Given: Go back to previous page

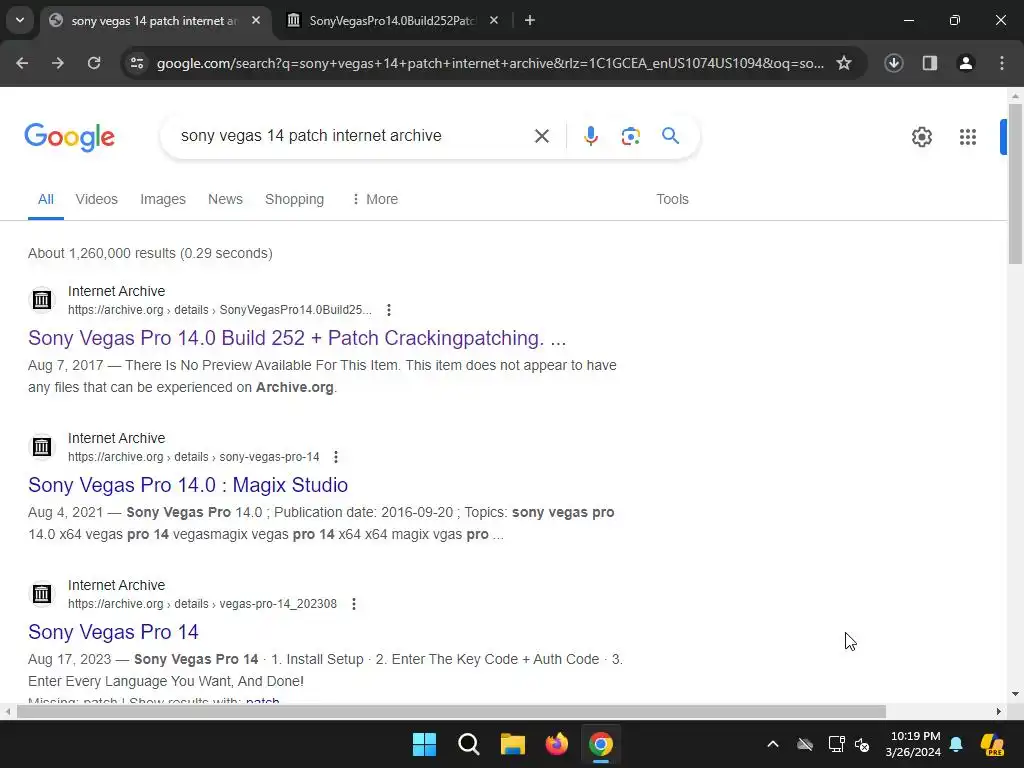Looking at the screenshot, I should [x=22, y=63].
